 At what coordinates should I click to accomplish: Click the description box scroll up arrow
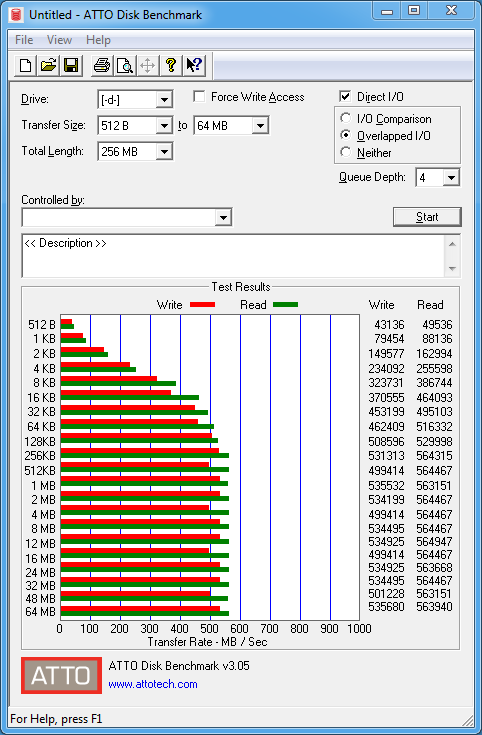point(452,244)
